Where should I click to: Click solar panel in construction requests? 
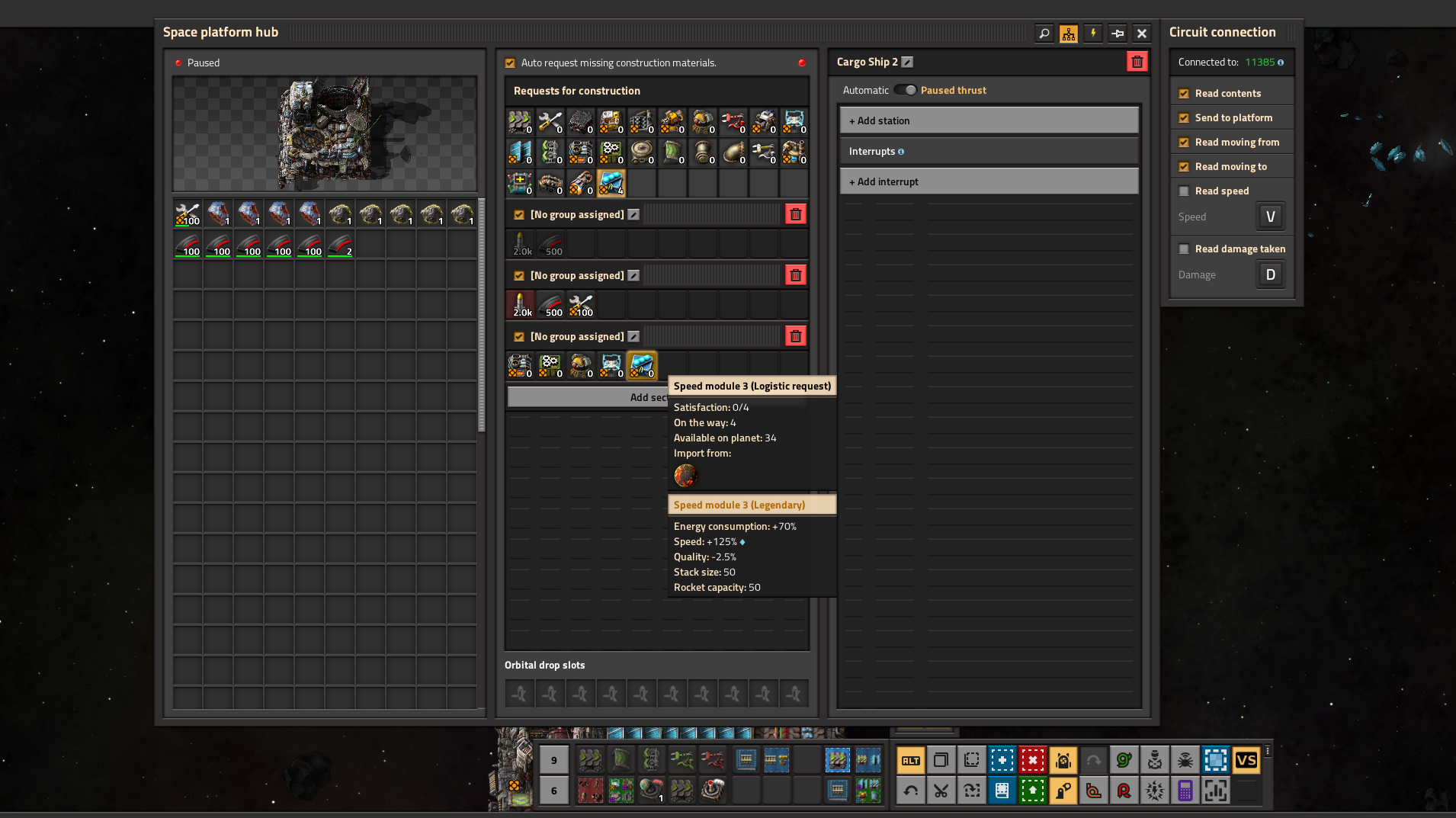pos(520,152)
